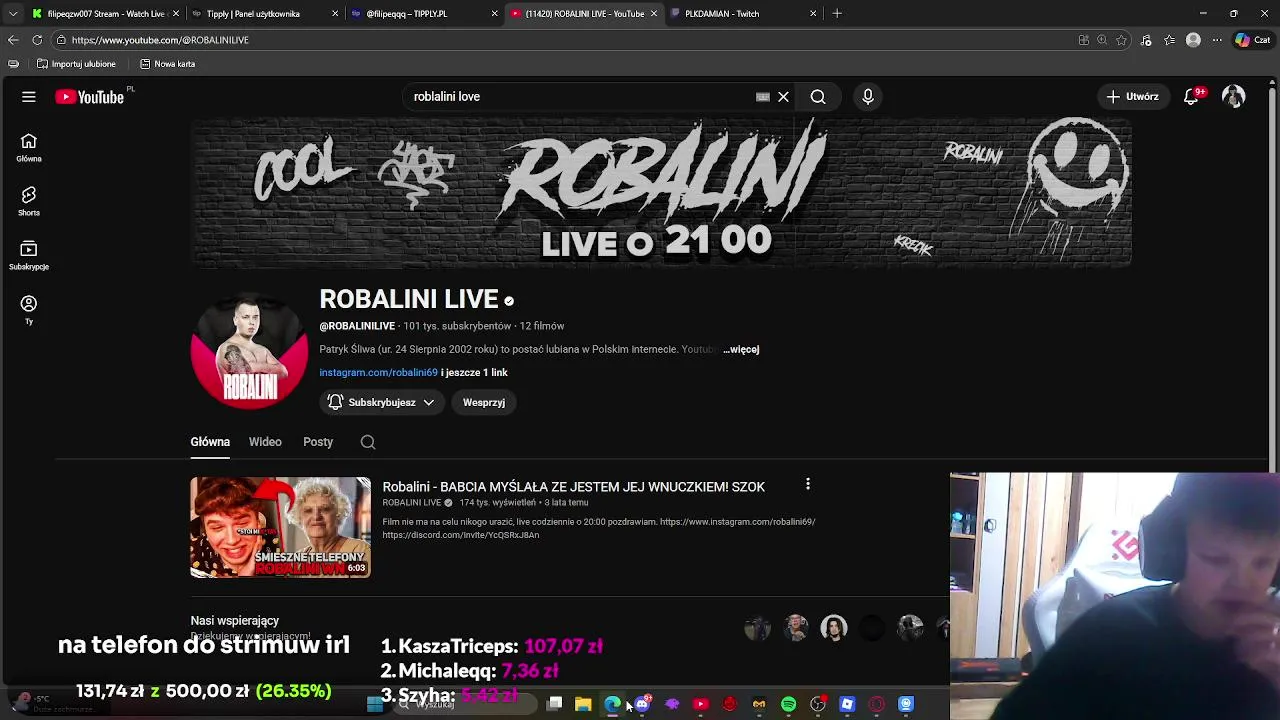Click the YouTube search input field
Viewport: 1280px width, 720px height.
[580, 97]
